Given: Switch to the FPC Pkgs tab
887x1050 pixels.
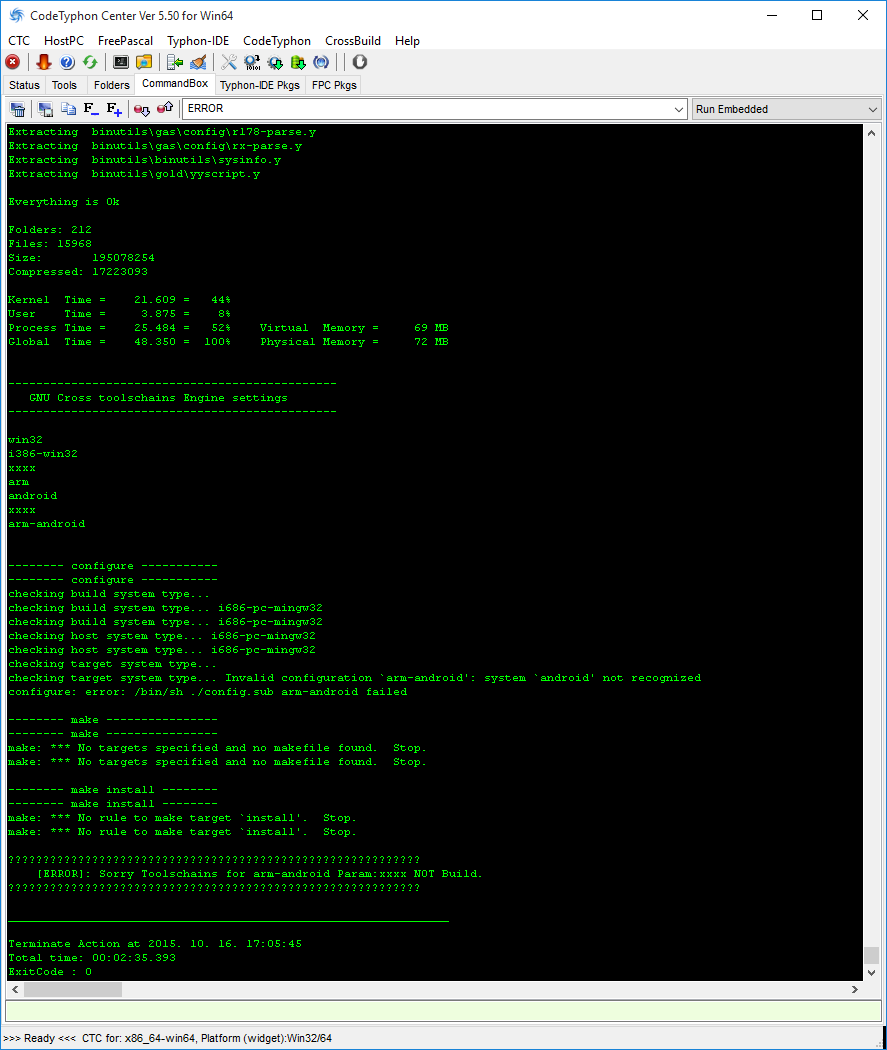Looking at the screenshot, I should [334, 85].
